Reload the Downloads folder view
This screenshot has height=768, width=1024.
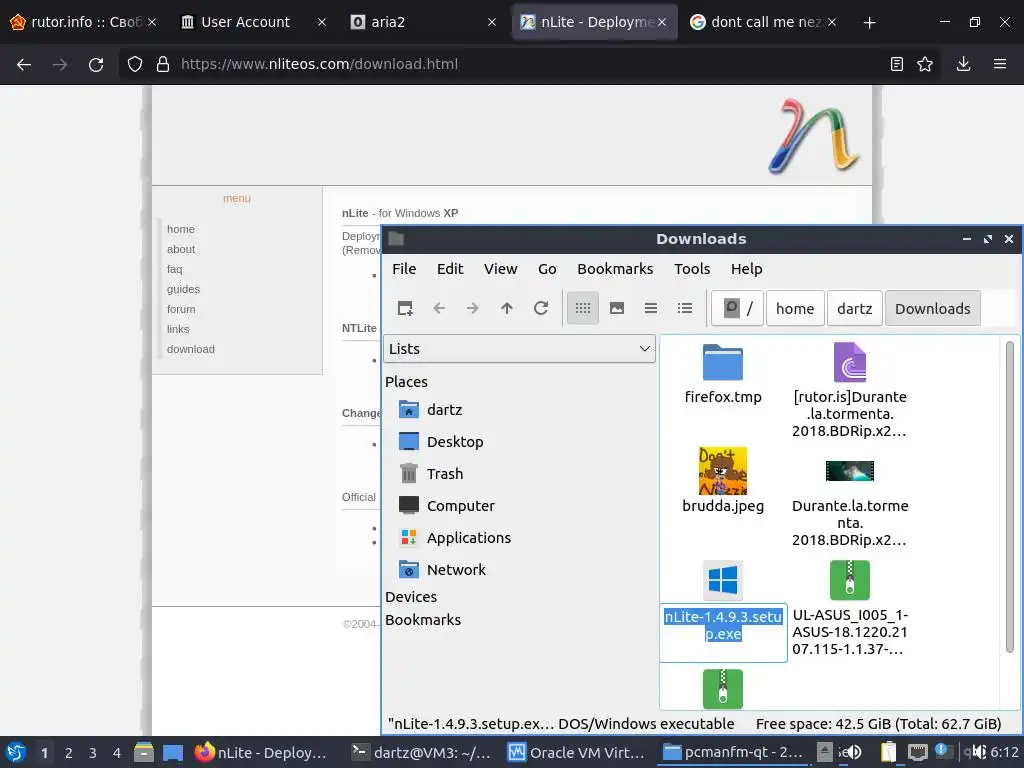[541, 308]
